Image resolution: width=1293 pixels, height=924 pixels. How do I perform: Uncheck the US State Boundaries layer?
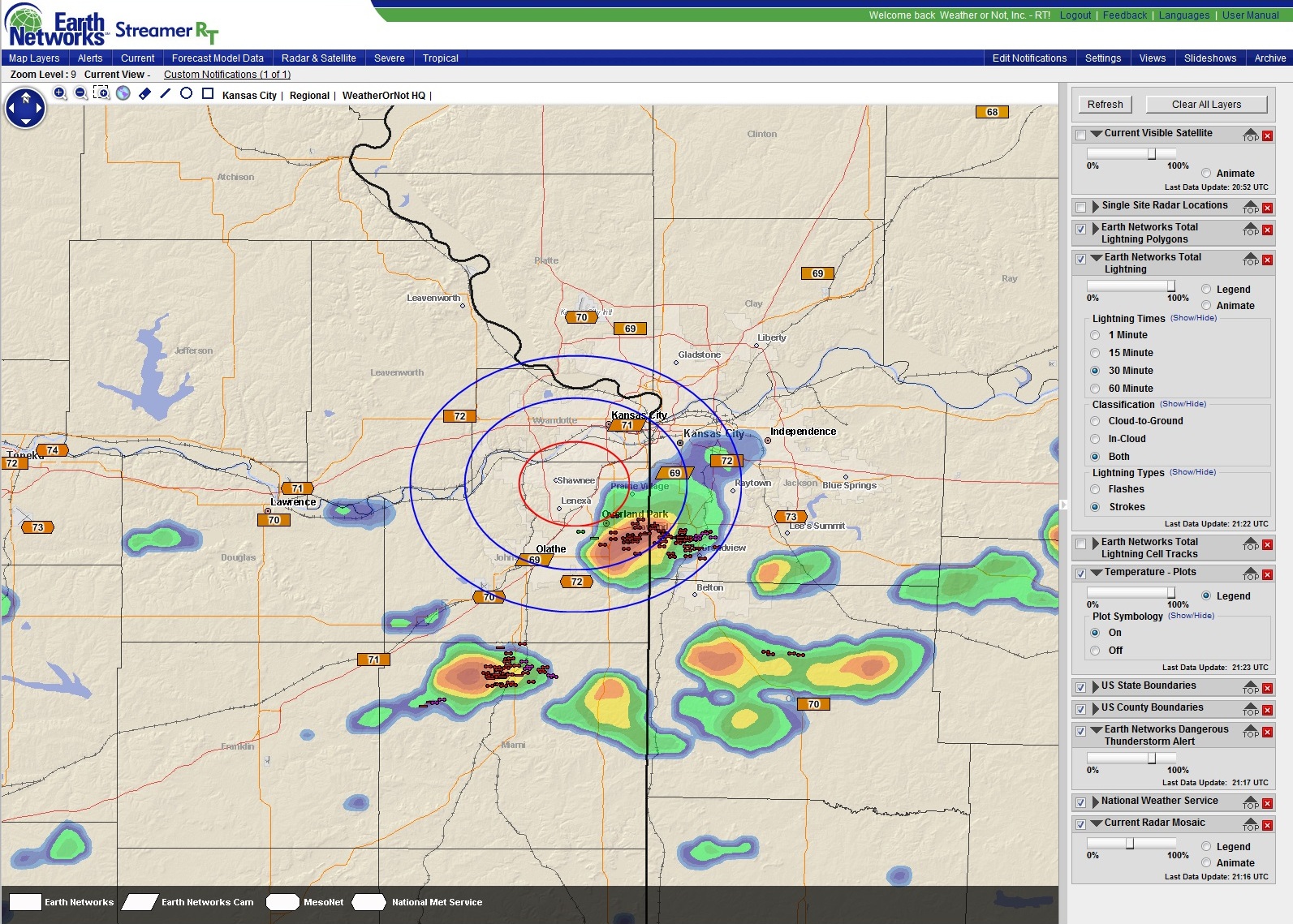click(1081, 688)
